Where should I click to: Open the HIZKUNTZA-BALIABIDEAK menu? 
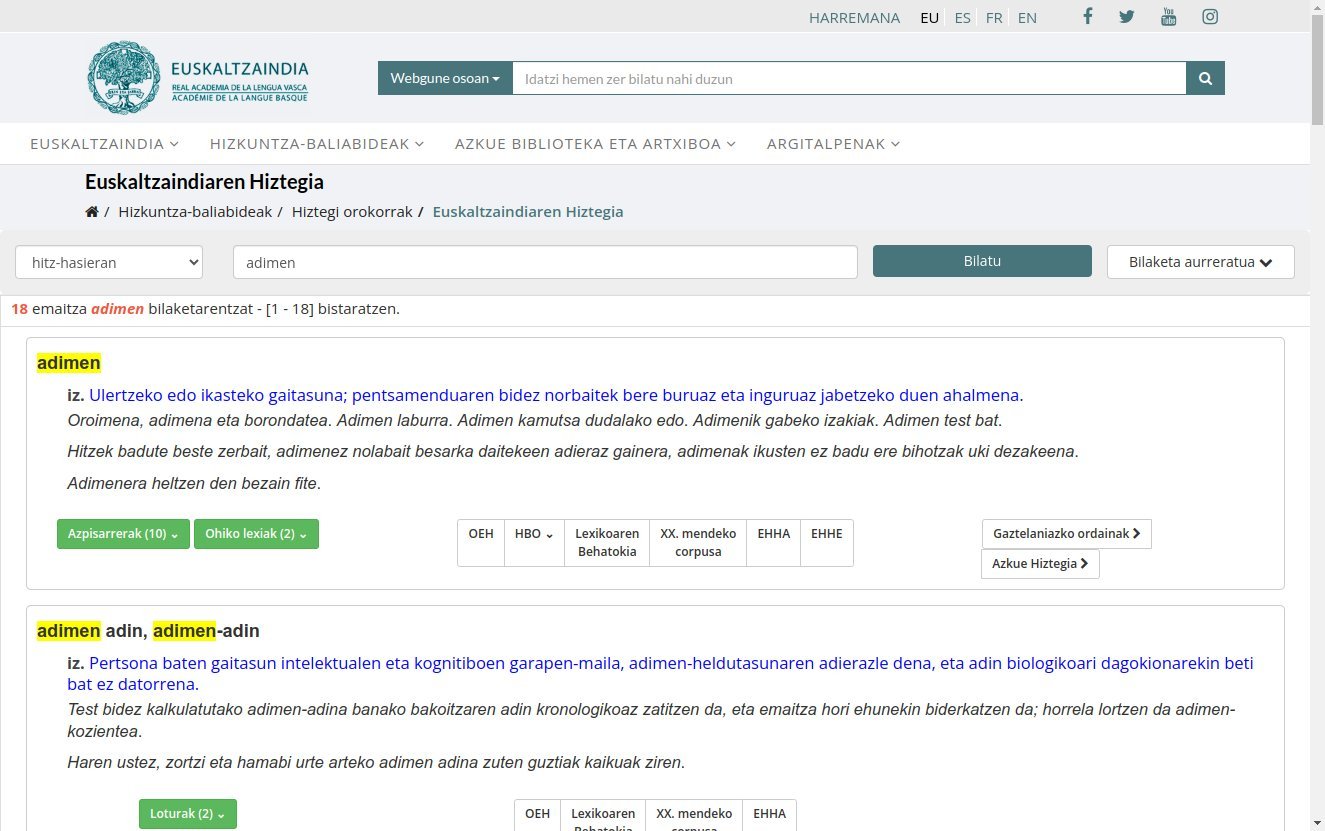(317, 144)
